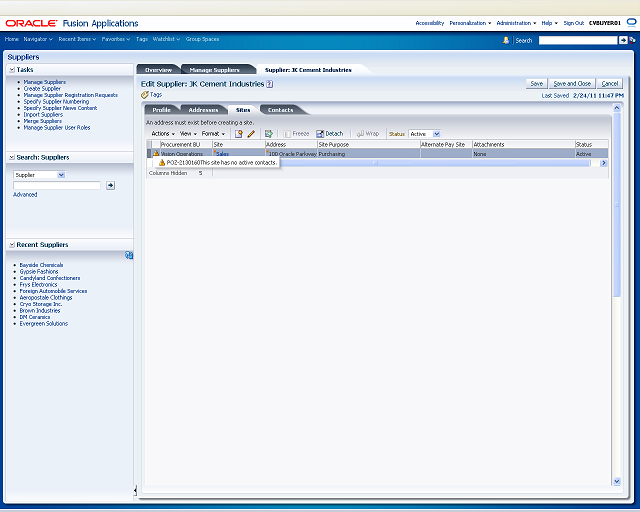Open Bayside Chemicals recent supplier
This screenshot has width=640, height=512.
click(x=41, y=265)
